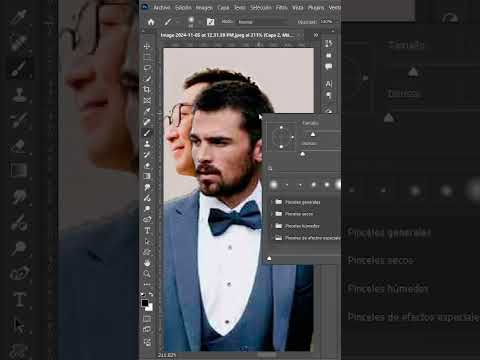Open the Imagen menu
The image size is (480, 360).
204,7
